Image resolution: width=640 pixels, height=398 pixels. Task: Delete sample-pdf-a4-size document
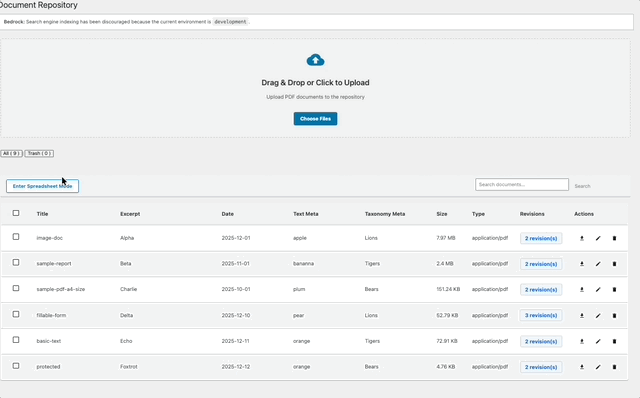[614, 290]
